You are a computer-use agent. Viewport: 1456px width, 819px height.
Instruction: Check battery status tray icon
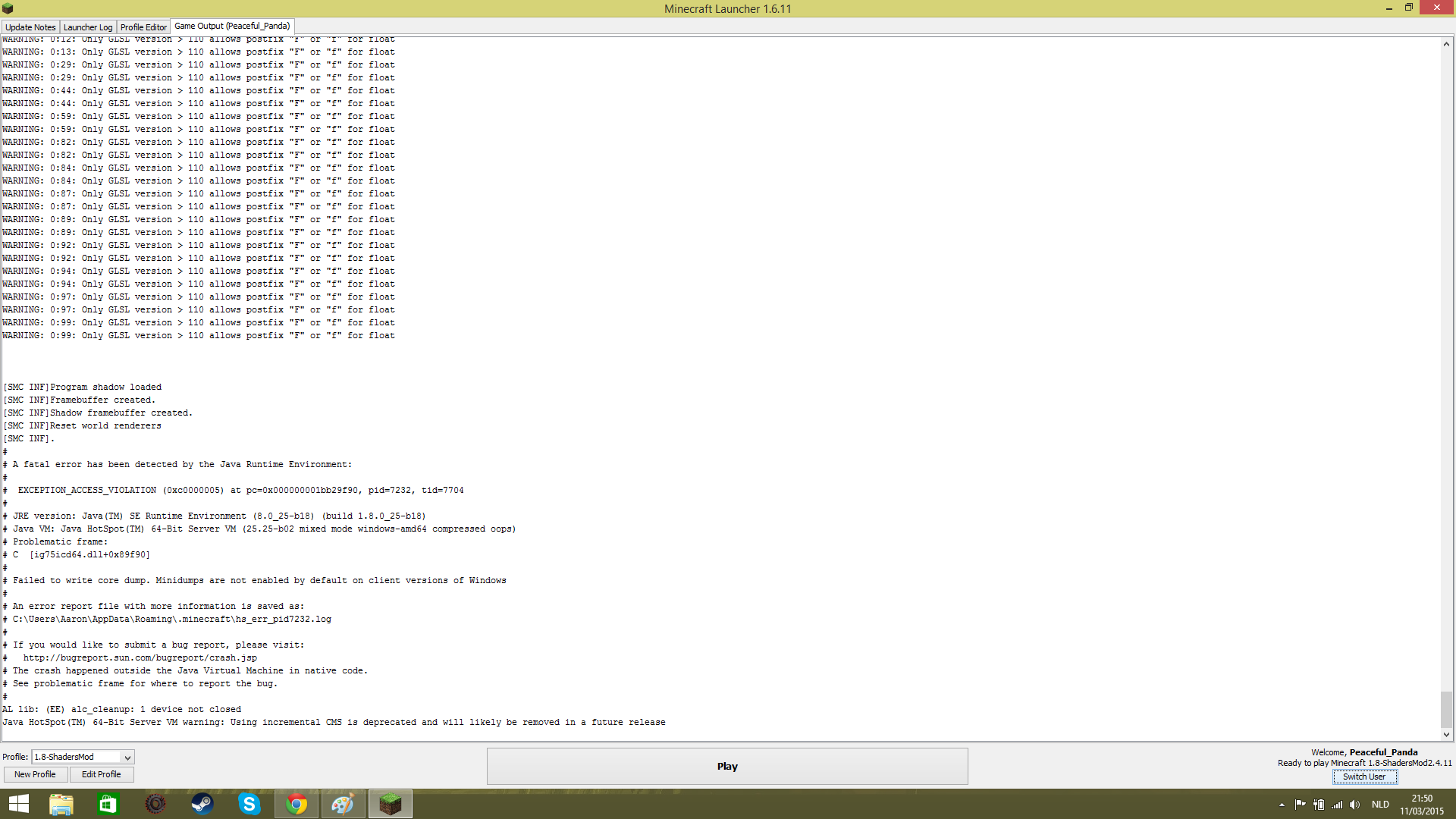point(1319,805)
